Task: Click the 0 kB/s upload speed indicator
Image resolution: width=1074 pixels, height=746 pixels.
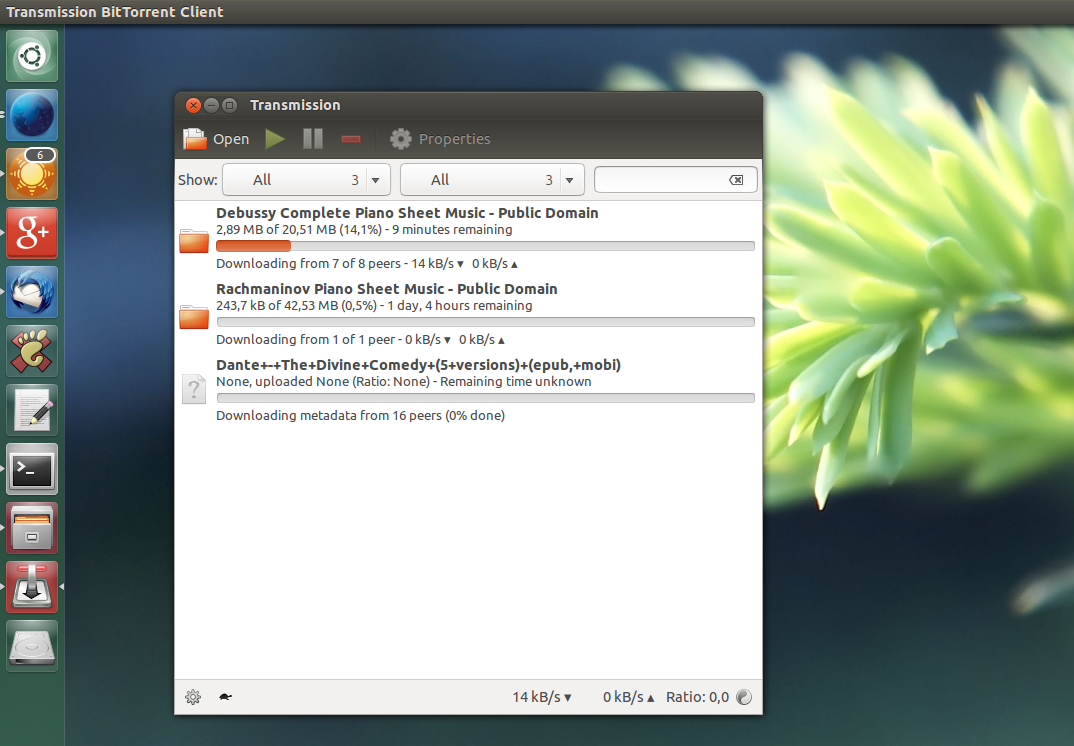Action: [x=628, y=697]
